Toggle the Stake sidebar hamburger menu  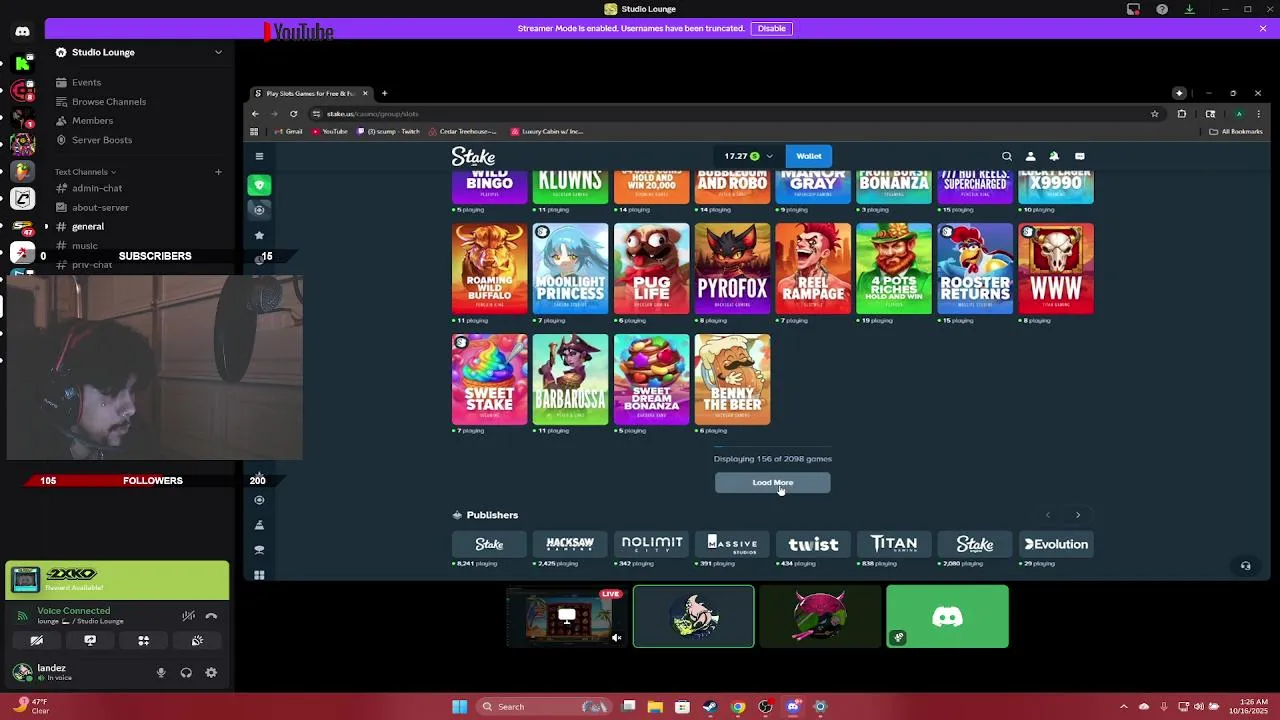pyautogui.click(x=259, y=156)
